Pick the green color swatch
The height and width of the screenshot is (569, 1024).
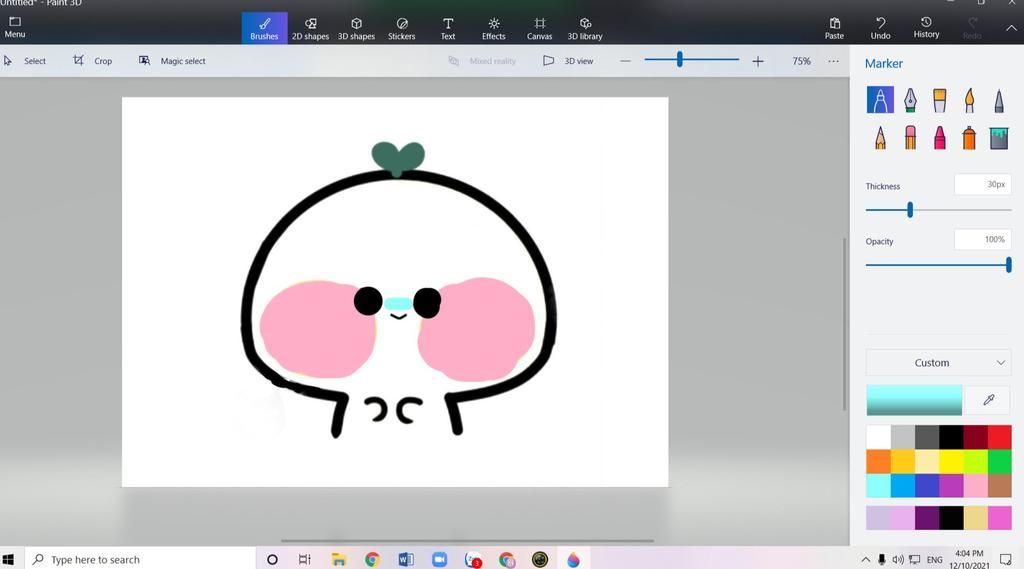click(x=999, y=461)
